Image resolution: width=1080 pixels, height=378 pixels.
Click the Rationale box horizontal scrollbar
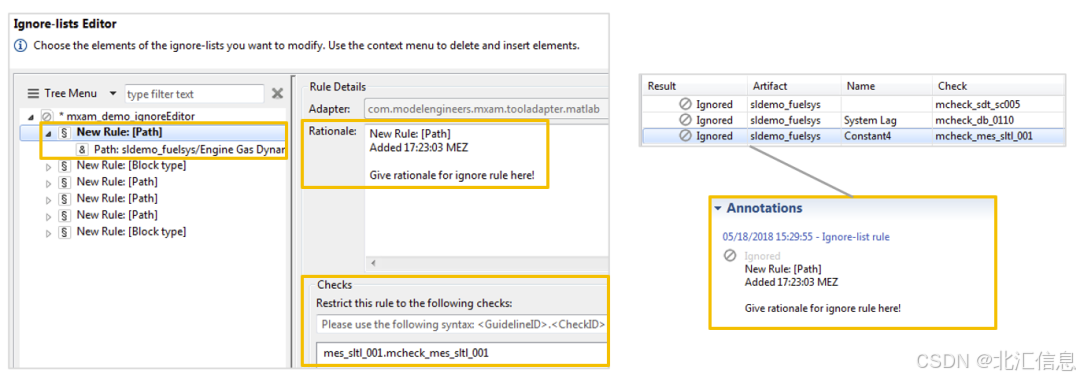pos(486,263)
